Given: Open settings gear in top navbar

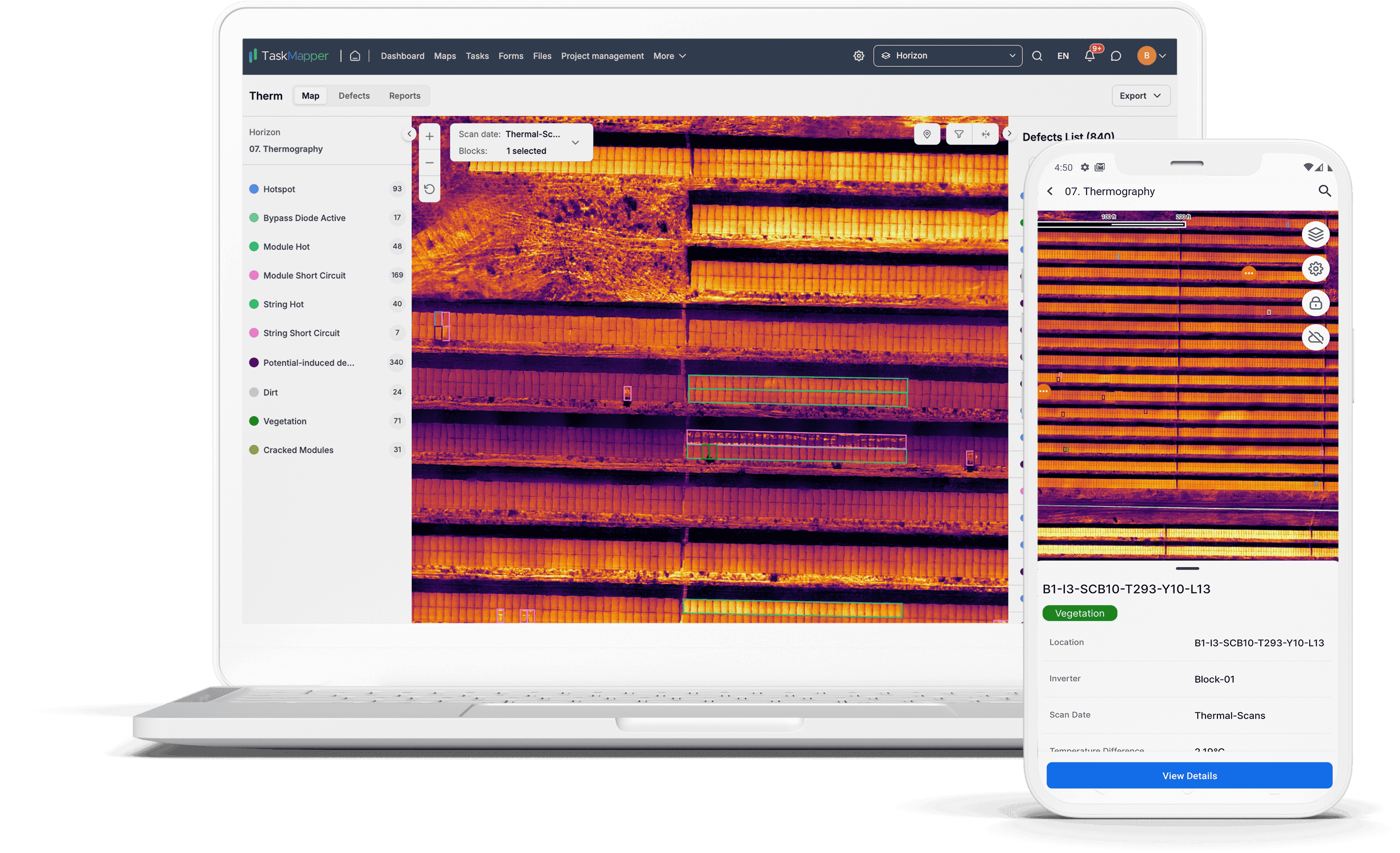Looking at the screenshot, I should (x=859, y=56).
